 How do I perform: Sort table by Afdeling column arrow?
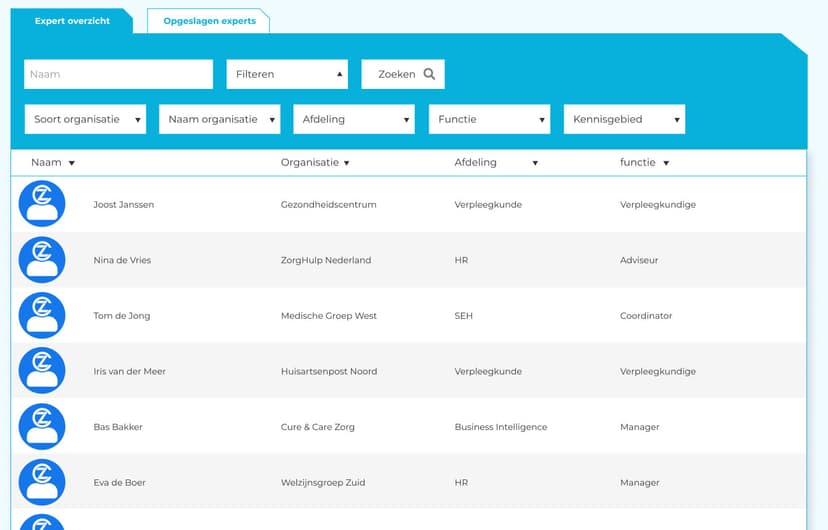535,163
